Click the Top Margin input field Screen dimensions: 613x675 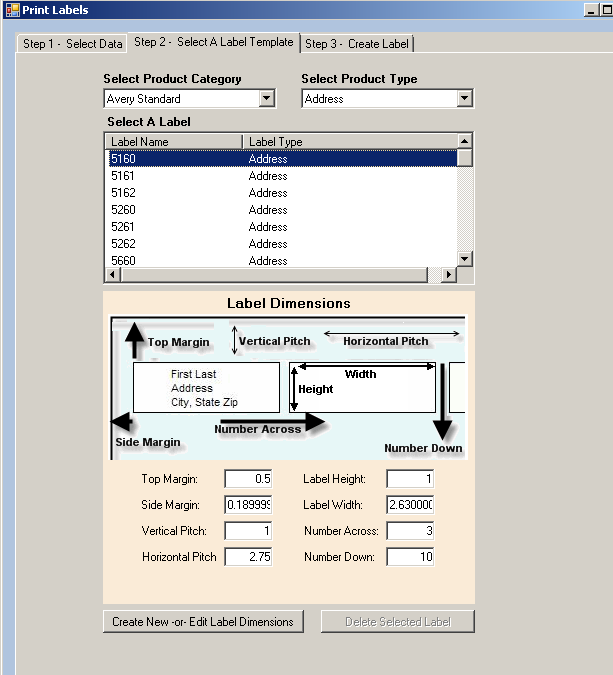pyautogui.click(x=248, y=479)
